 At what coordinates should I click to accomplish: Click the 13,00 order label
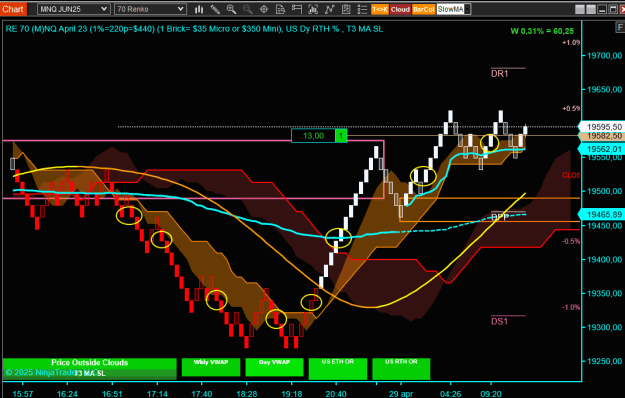313,136
